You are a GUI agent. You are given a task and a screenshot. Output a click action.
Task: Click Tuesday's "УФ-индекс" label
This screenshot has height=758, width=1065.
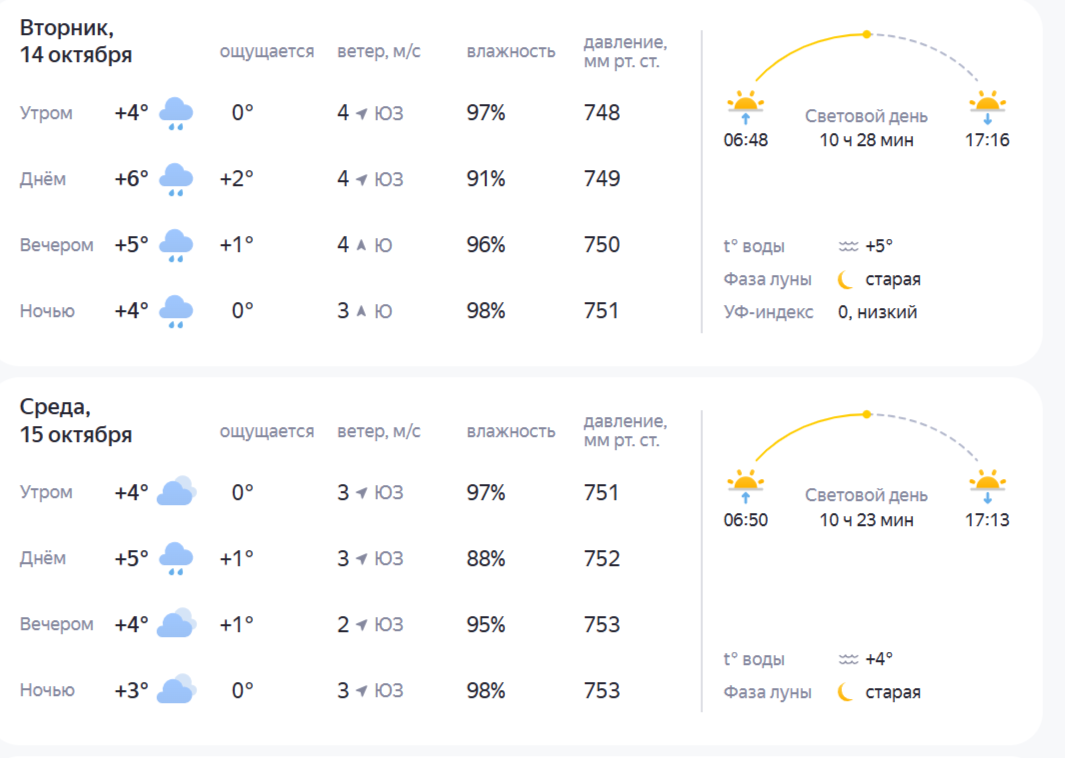tap(769, 312)
